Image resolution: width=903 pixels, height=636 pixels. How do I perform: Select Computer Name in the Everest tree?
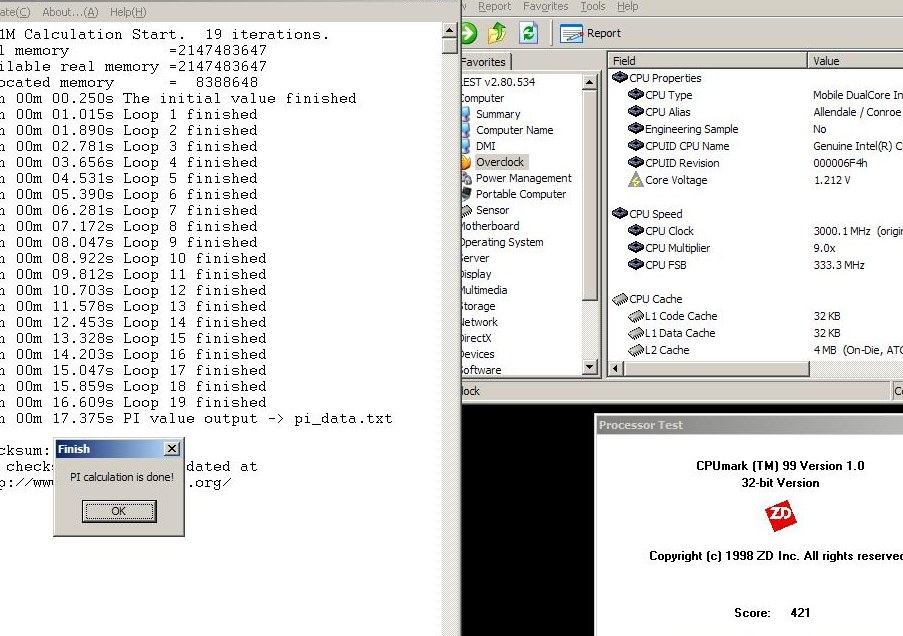pos(514,130)
